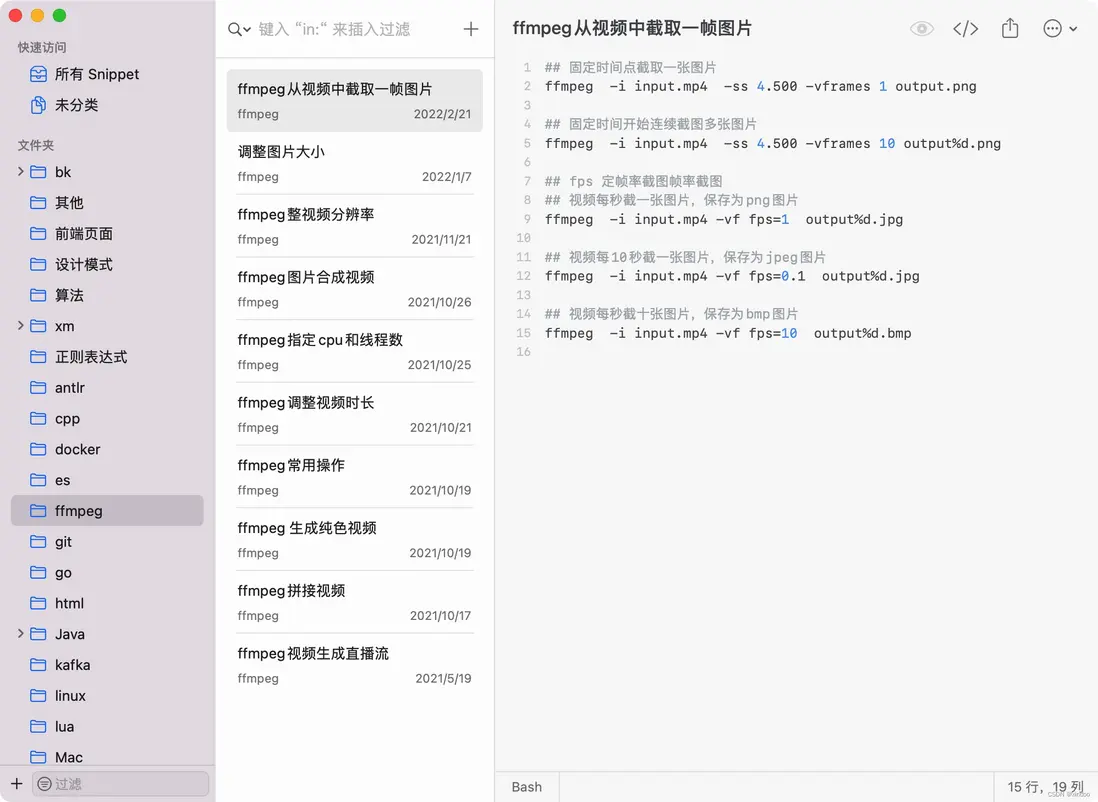Viewport: 1098px width, 802px height.
Task: Open the kafka folder
Action: pyautogui.click(x=107, y=665)
